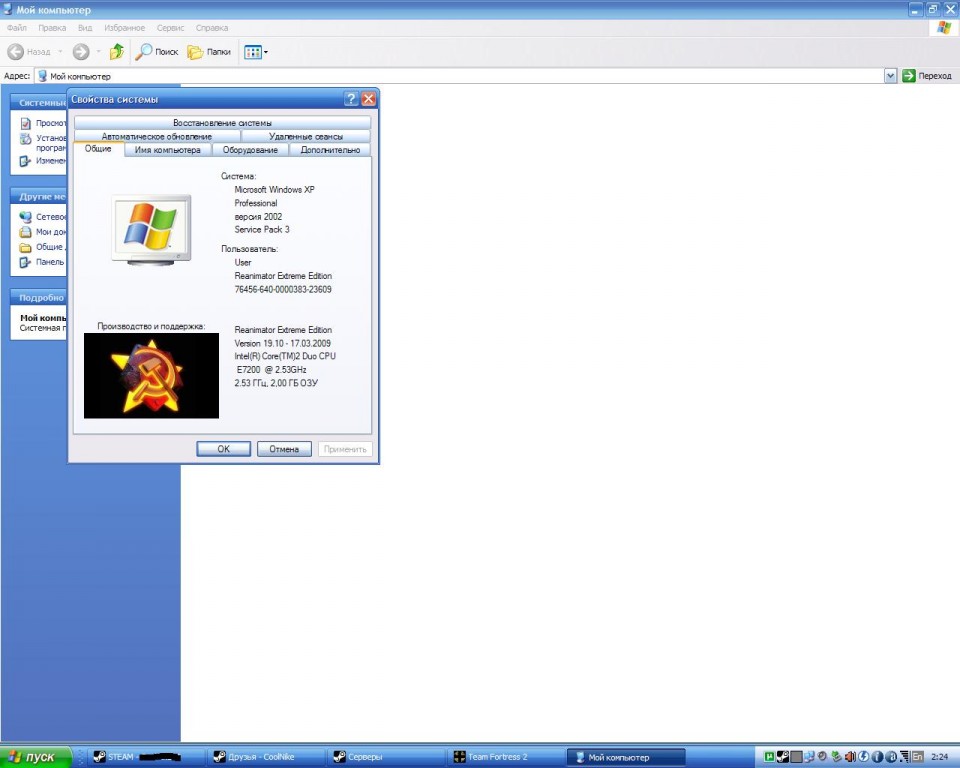This screenshot has height=768, width=960.
Task: Switch to the Автоматическое обновление tab
Action: tap(157, 137)
